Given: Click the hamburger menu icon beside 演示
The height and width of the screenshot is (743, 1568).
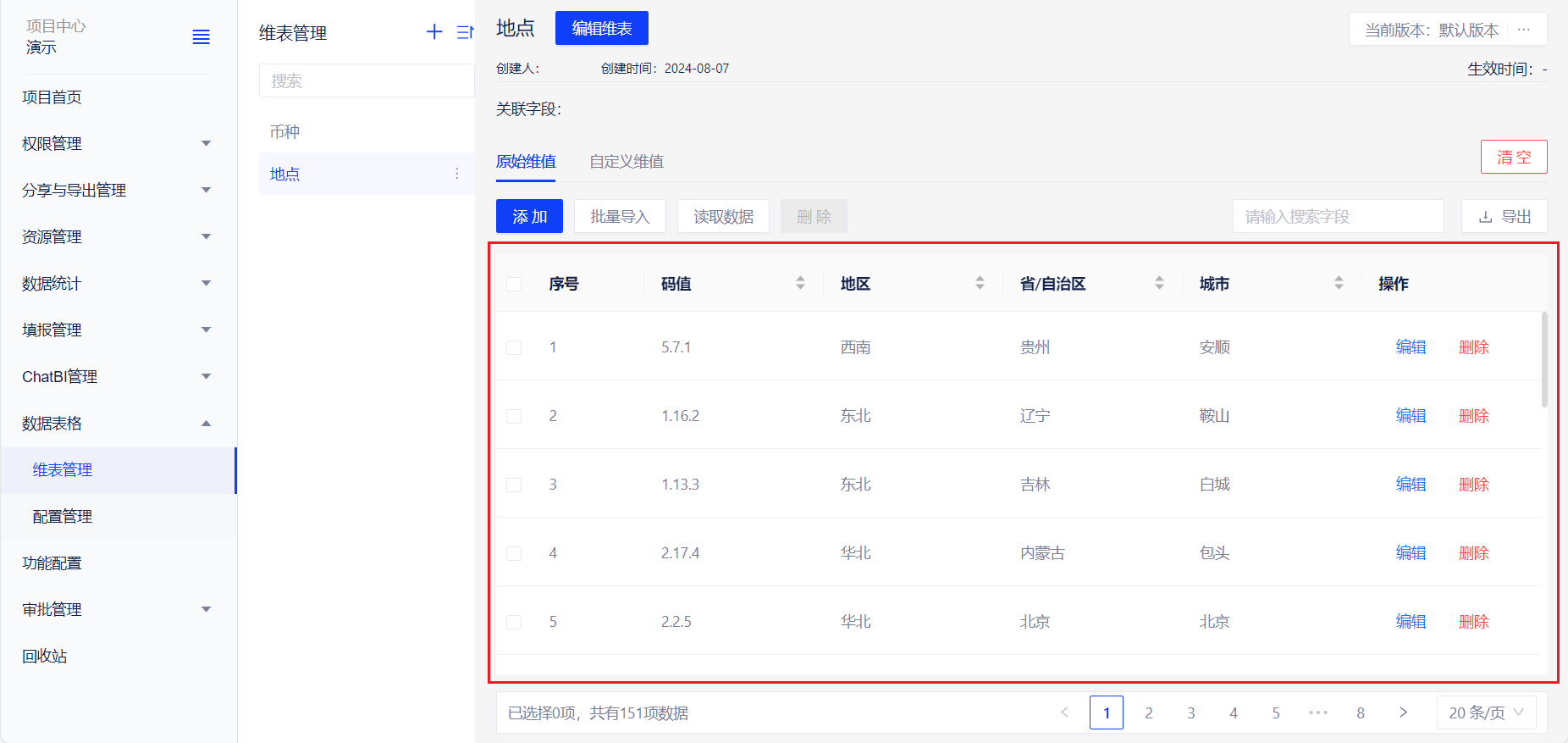Looking at the screenshot, I should point(201,36).
